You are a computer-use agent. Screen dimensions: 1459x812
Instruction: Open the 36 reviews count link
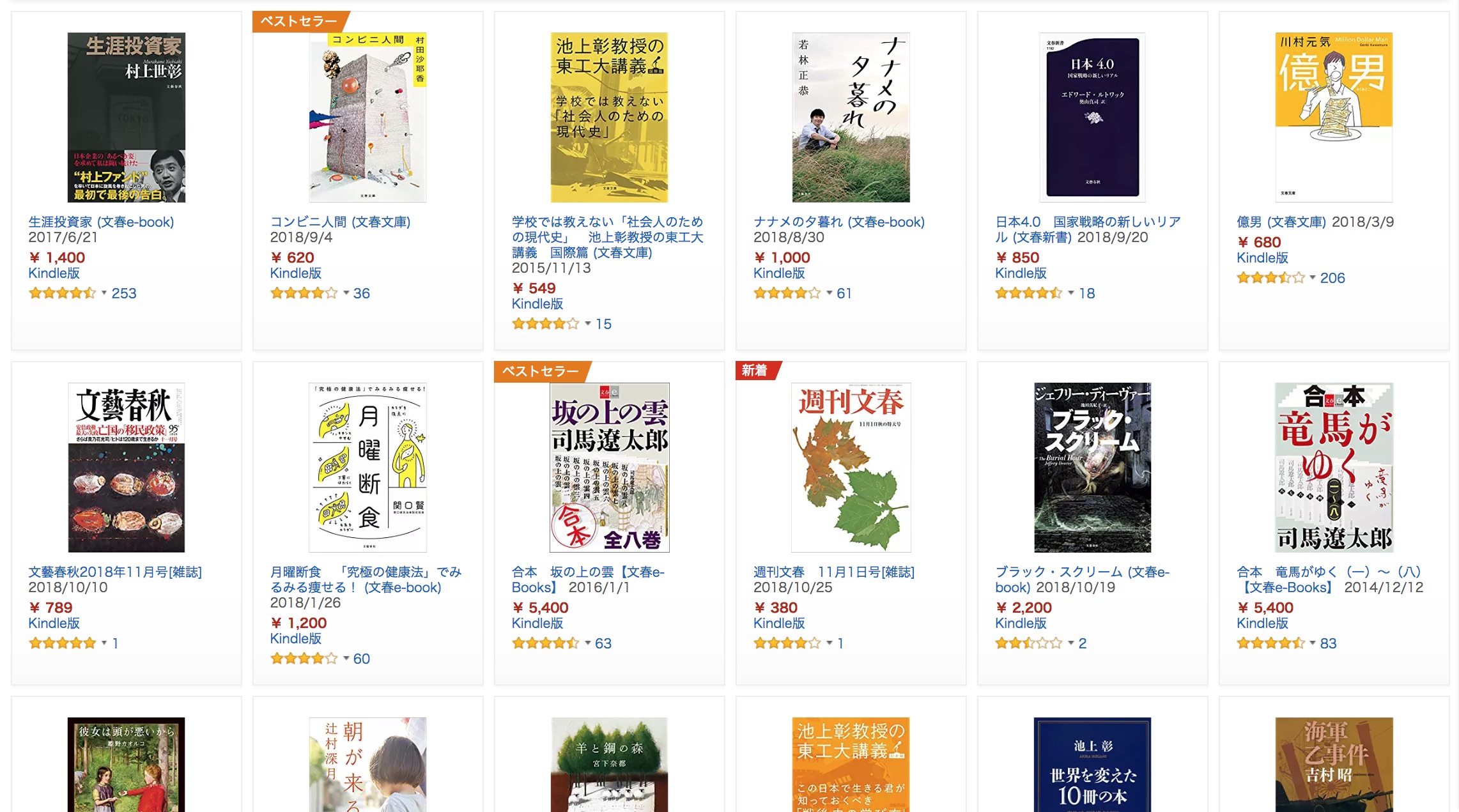[362, 293]
